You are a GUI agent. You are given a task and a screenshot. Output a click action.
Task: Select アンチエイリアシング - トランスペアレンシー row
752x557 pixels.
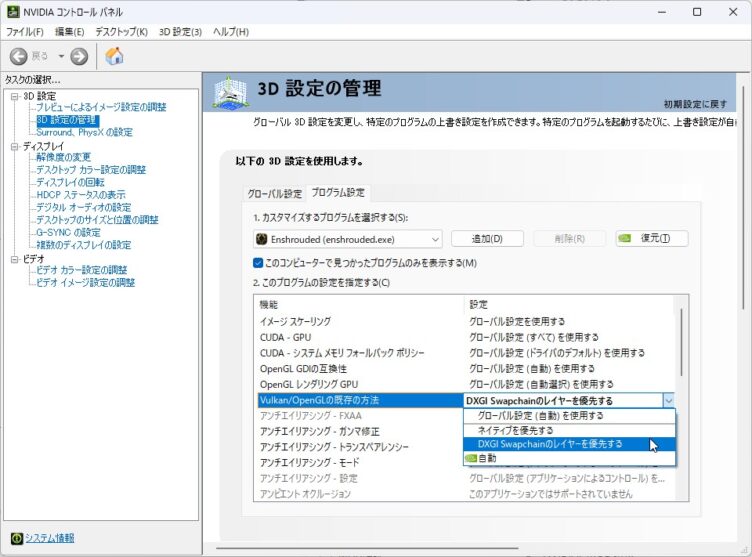360,447
